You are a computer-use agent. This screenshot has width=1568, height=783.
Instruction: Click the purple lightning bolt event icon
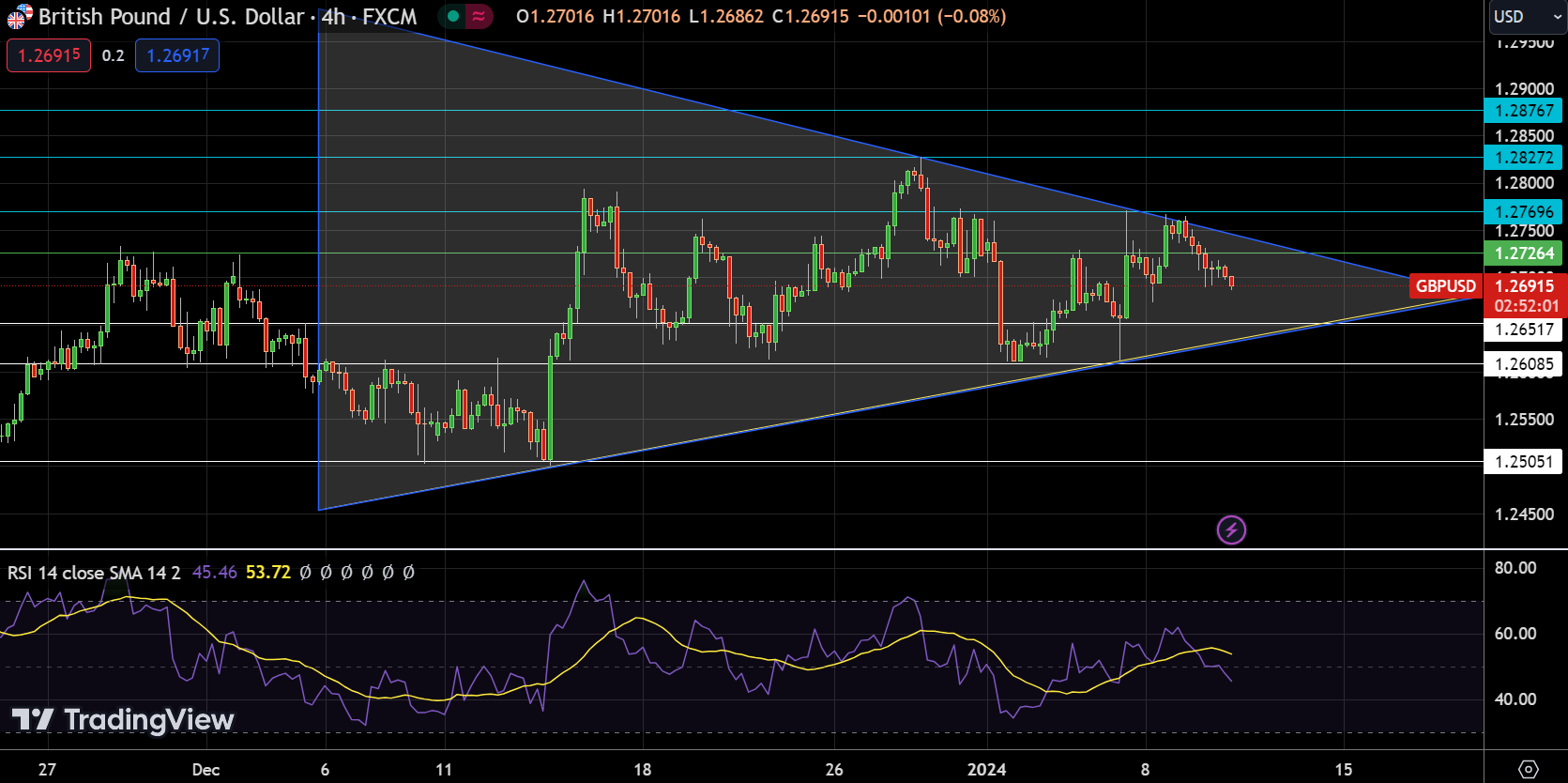[1231, 530]
